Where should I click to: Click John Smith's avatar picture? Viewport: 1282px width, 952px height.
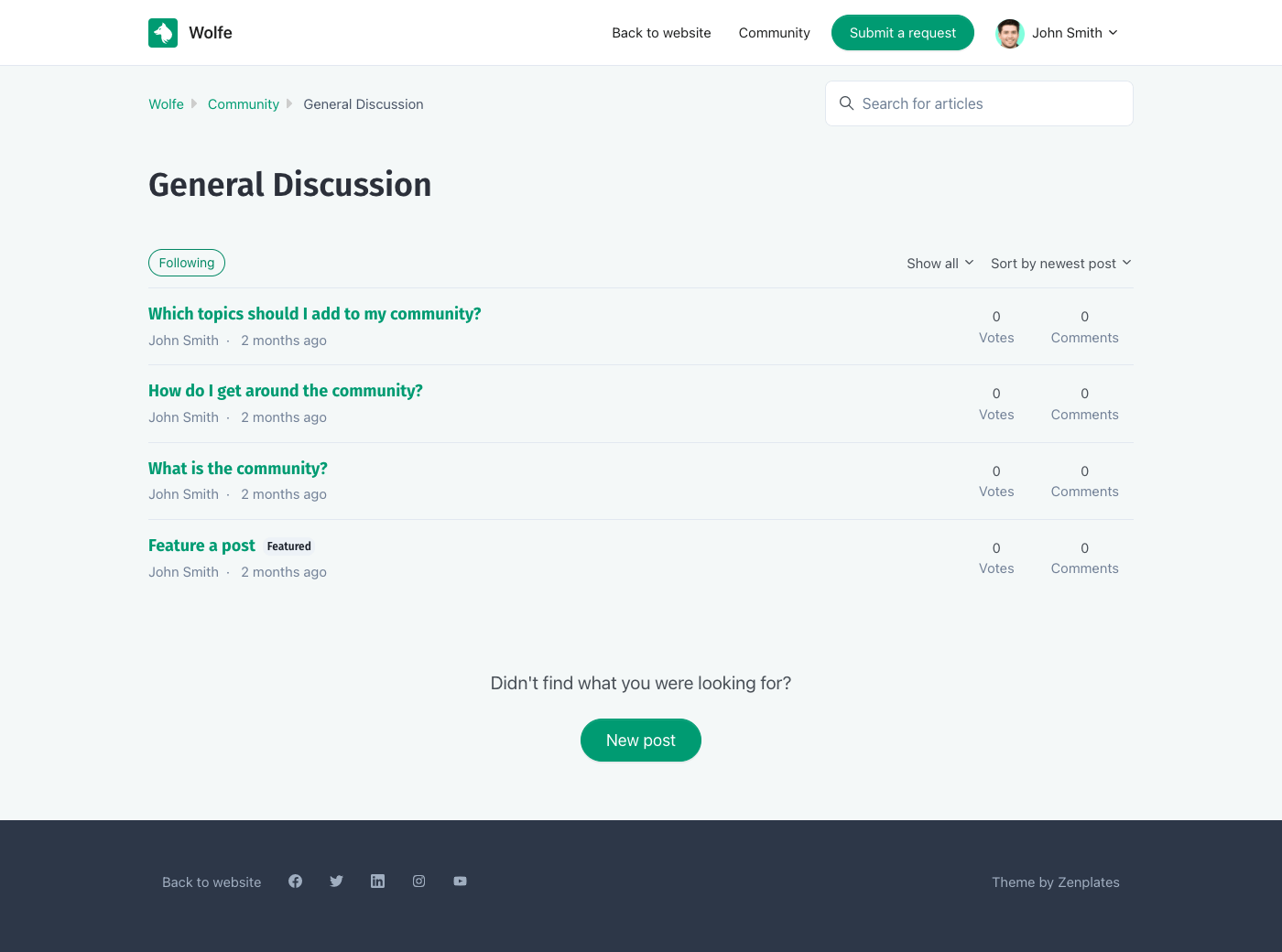pyautogui.click(x=1009, y=33)
